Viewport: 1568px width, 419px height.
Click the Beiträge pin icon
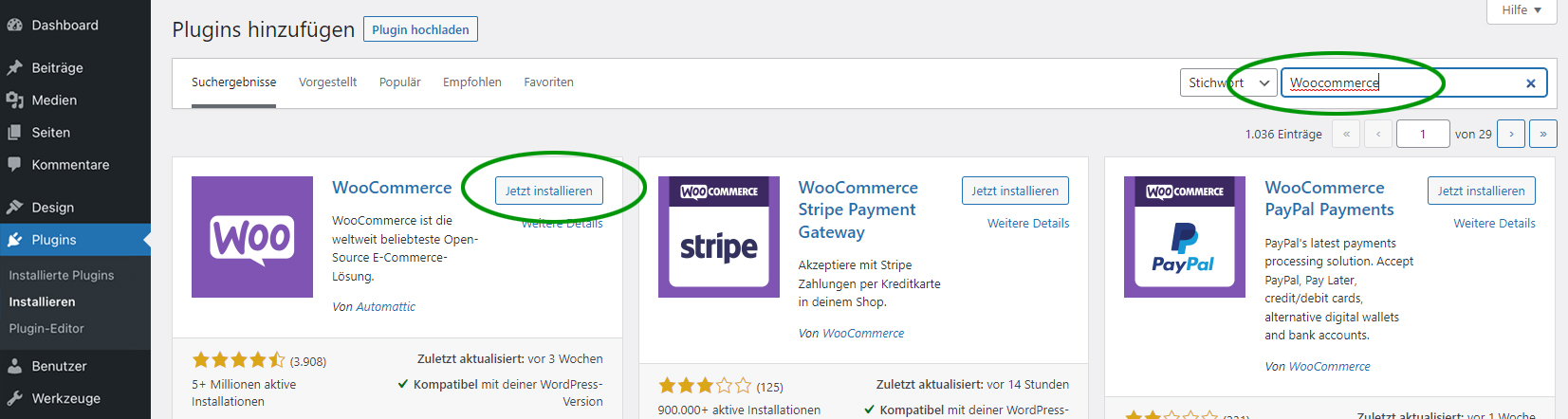pyautogui.click(x=14, y=68)
